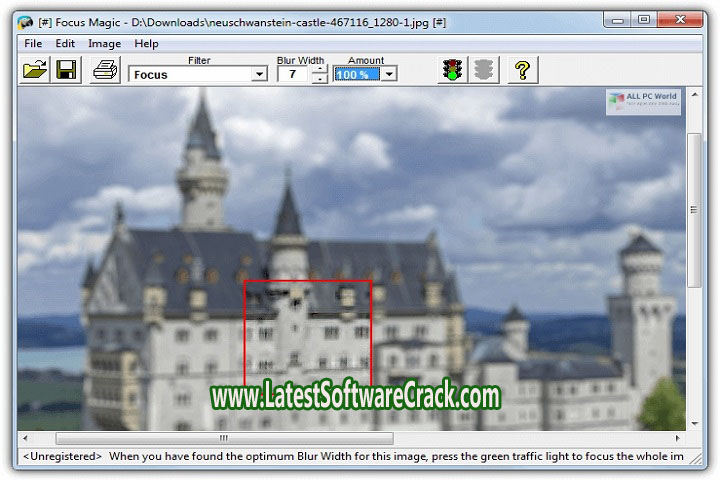Viewport: 720px width, 480px height.
Task: Click the vertical scrollbar down arrow
Action: coord(695,424)
